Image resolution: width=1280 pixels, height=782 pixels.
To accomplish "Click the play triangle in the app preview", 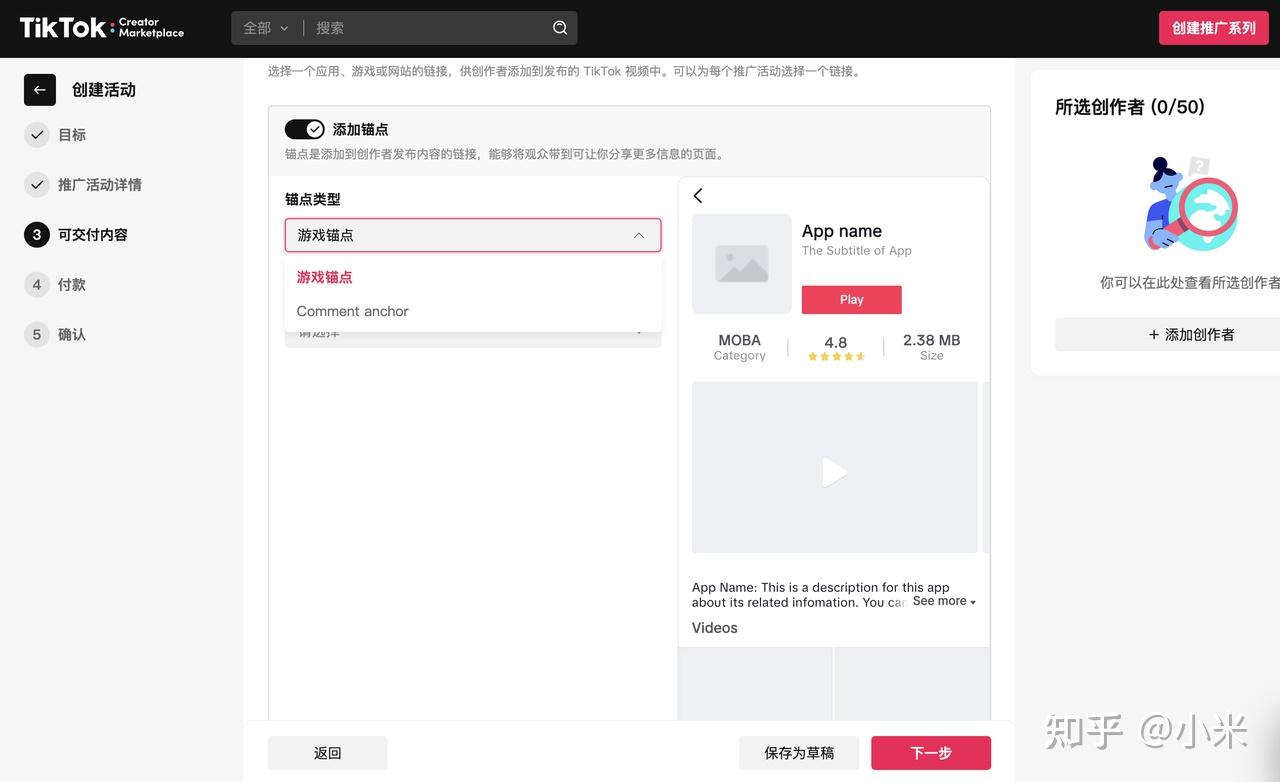I will 834,470.
